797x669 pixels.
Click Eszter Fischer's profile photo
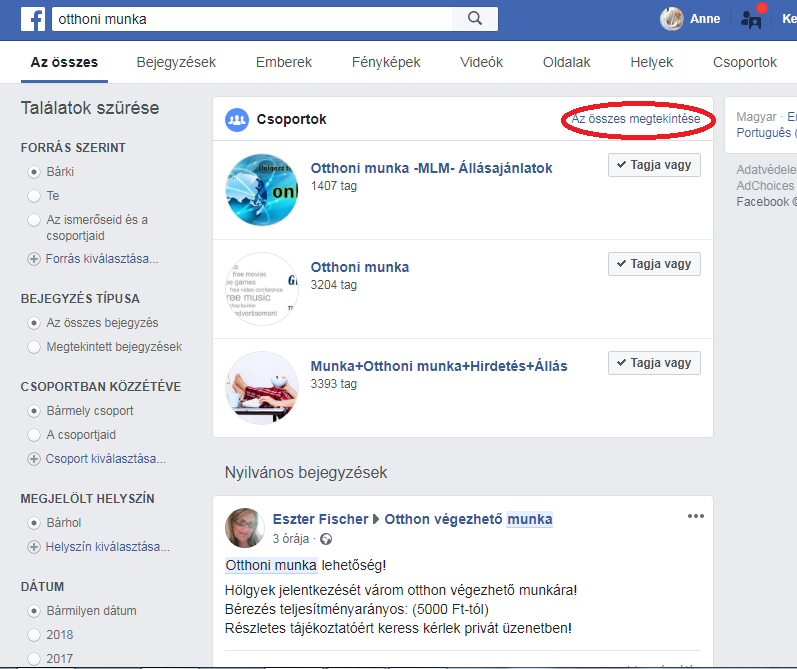245,528
